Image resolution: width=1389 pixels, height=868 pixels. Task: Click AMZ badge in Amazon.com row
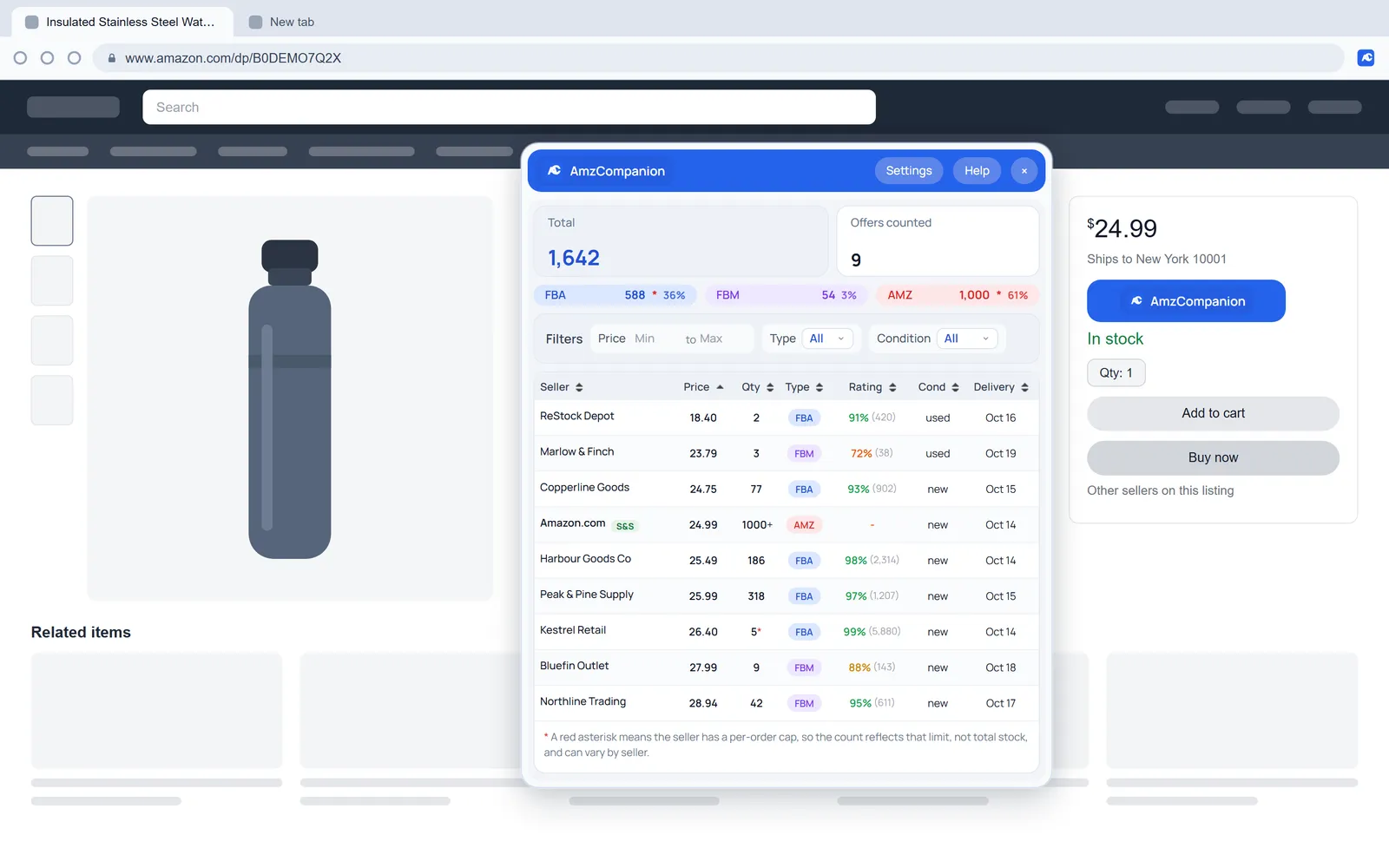pos(804,525)
